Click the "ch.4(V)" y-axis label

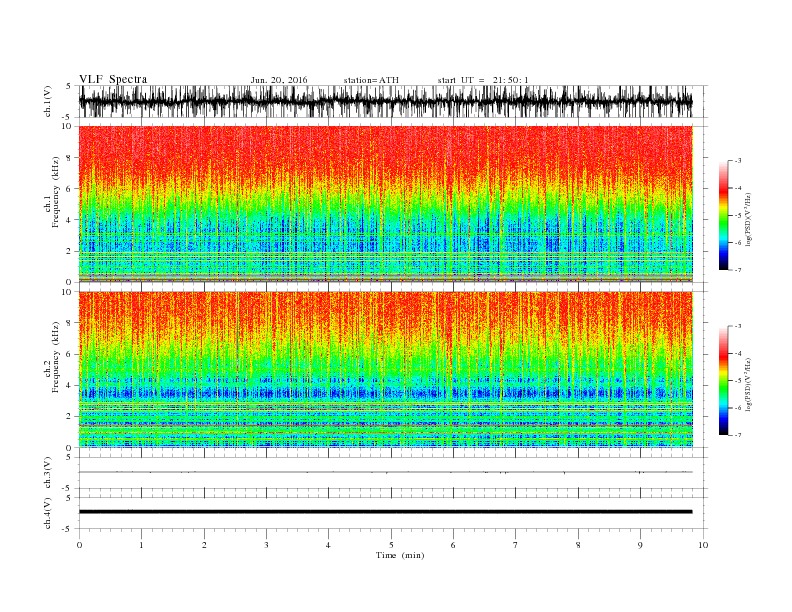coord(48,514)
